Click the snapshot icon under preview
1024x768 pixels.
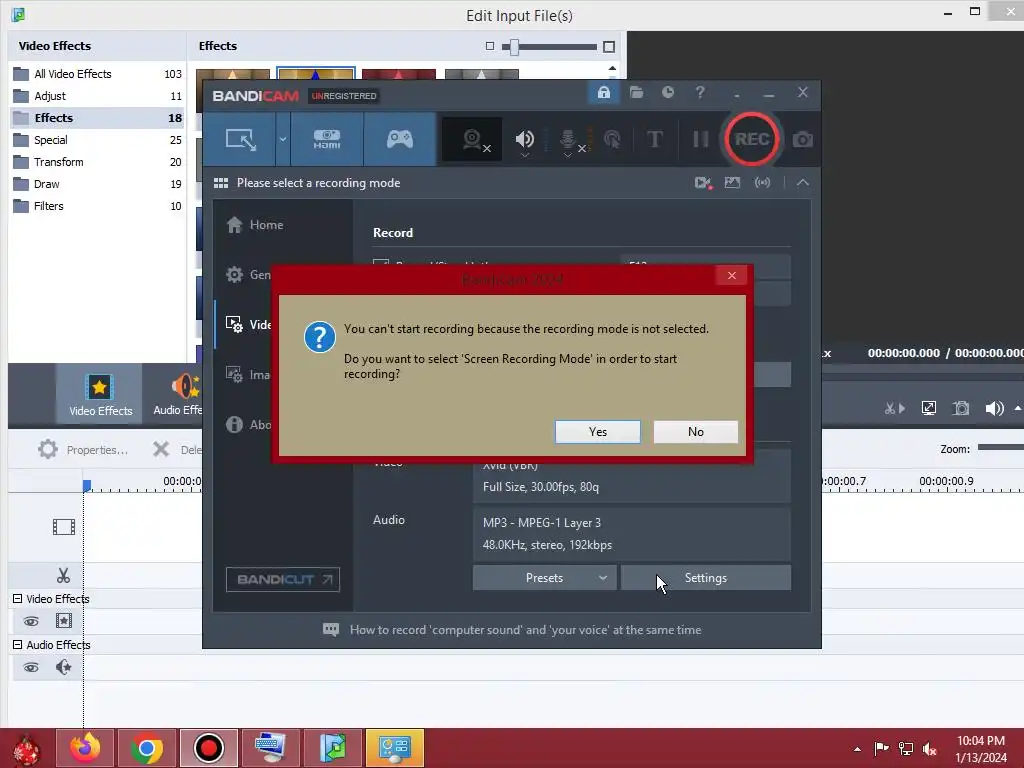pyautogui.click(x=961, y=409)
